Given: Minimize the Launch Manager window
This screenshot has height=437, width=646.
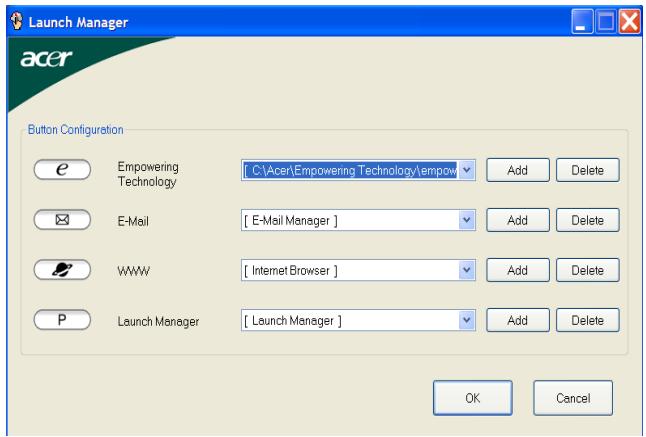Looking at the screenshot, I should point(582,21).
